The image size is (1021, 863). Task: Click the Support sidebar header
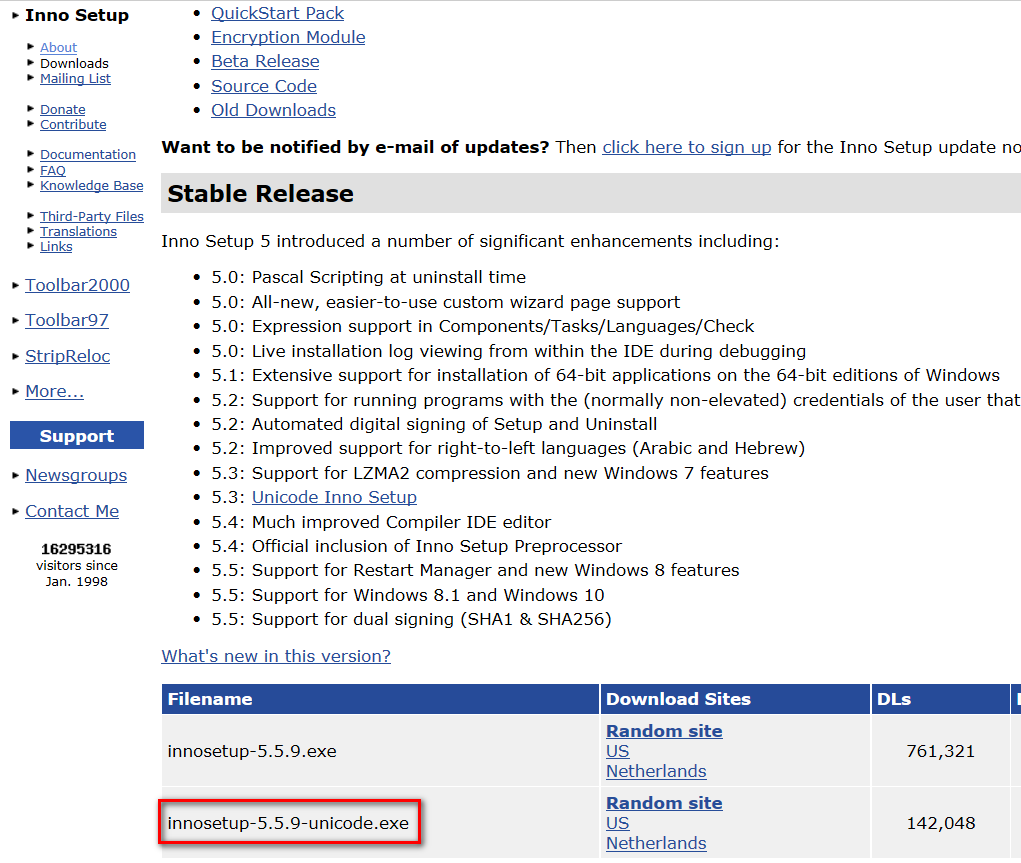click(x=77, y=435)
